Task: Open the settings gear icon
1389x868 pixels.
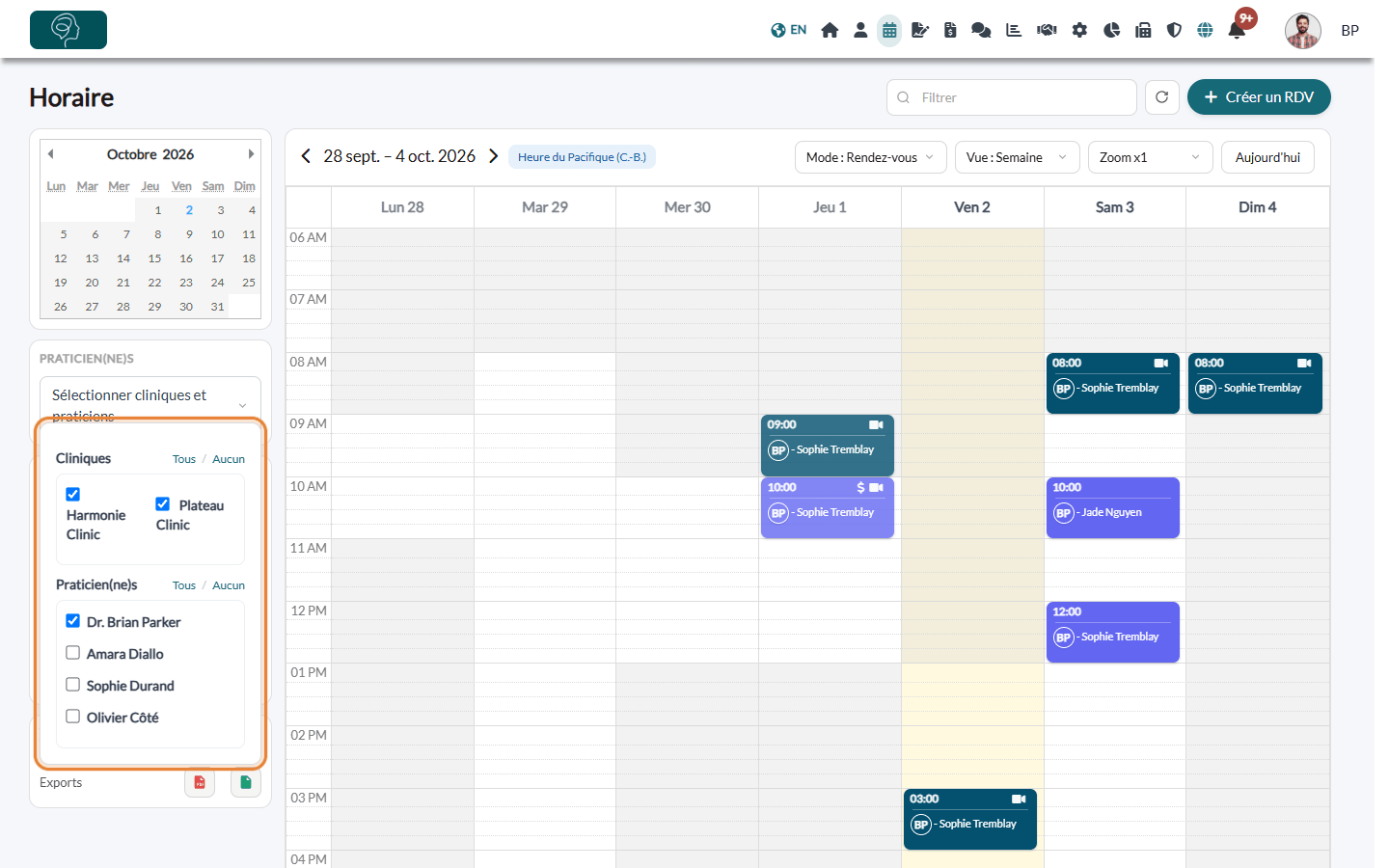Action: pos(1079,30)
